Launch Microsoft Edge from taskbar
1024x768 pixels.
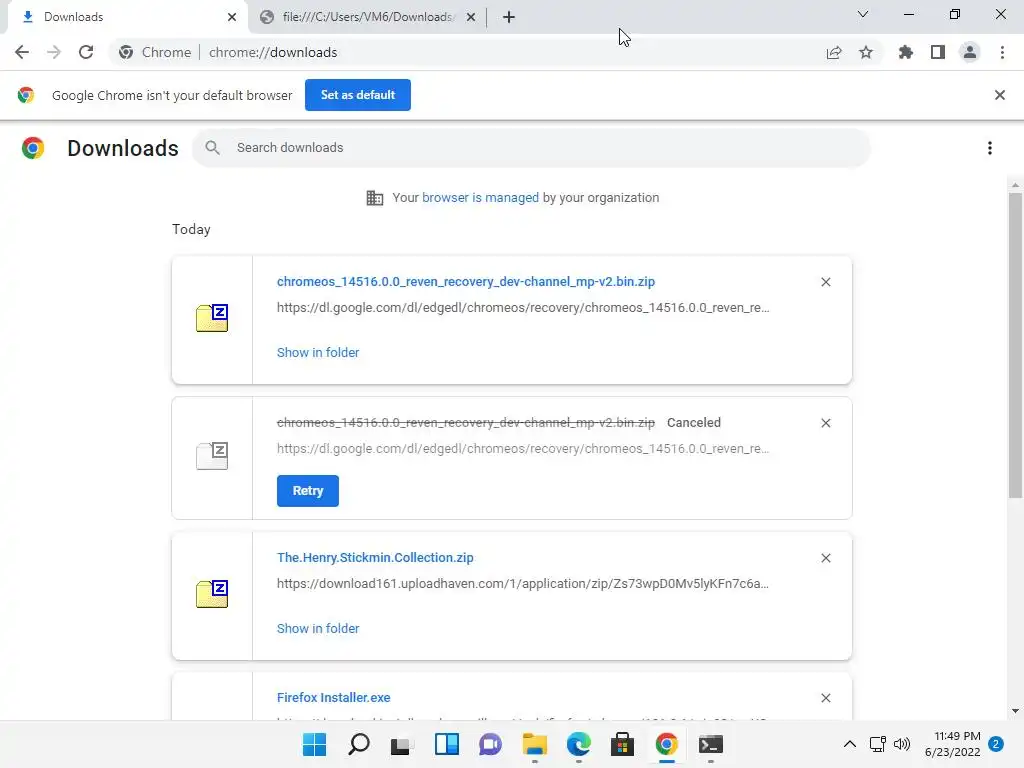pos(579,744)
